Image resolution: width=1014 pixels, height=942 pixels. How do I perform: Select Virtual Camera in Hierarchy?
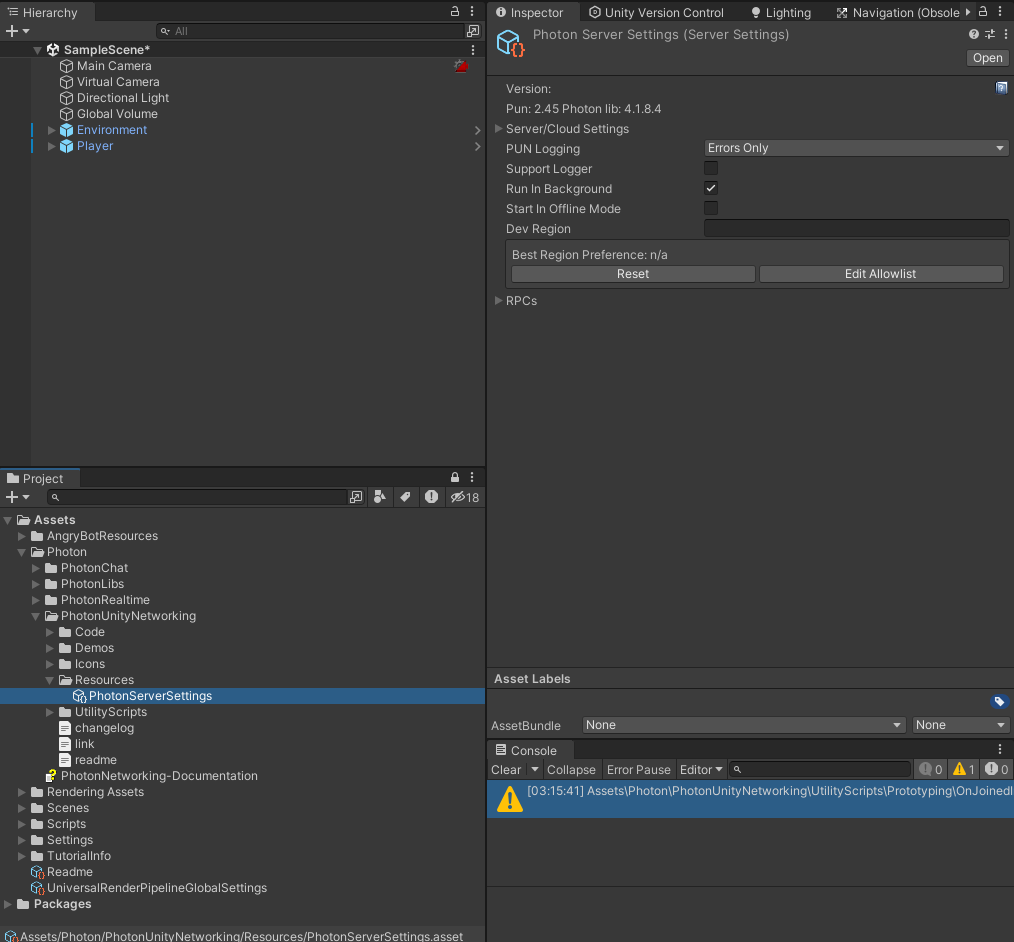point(118,82)
